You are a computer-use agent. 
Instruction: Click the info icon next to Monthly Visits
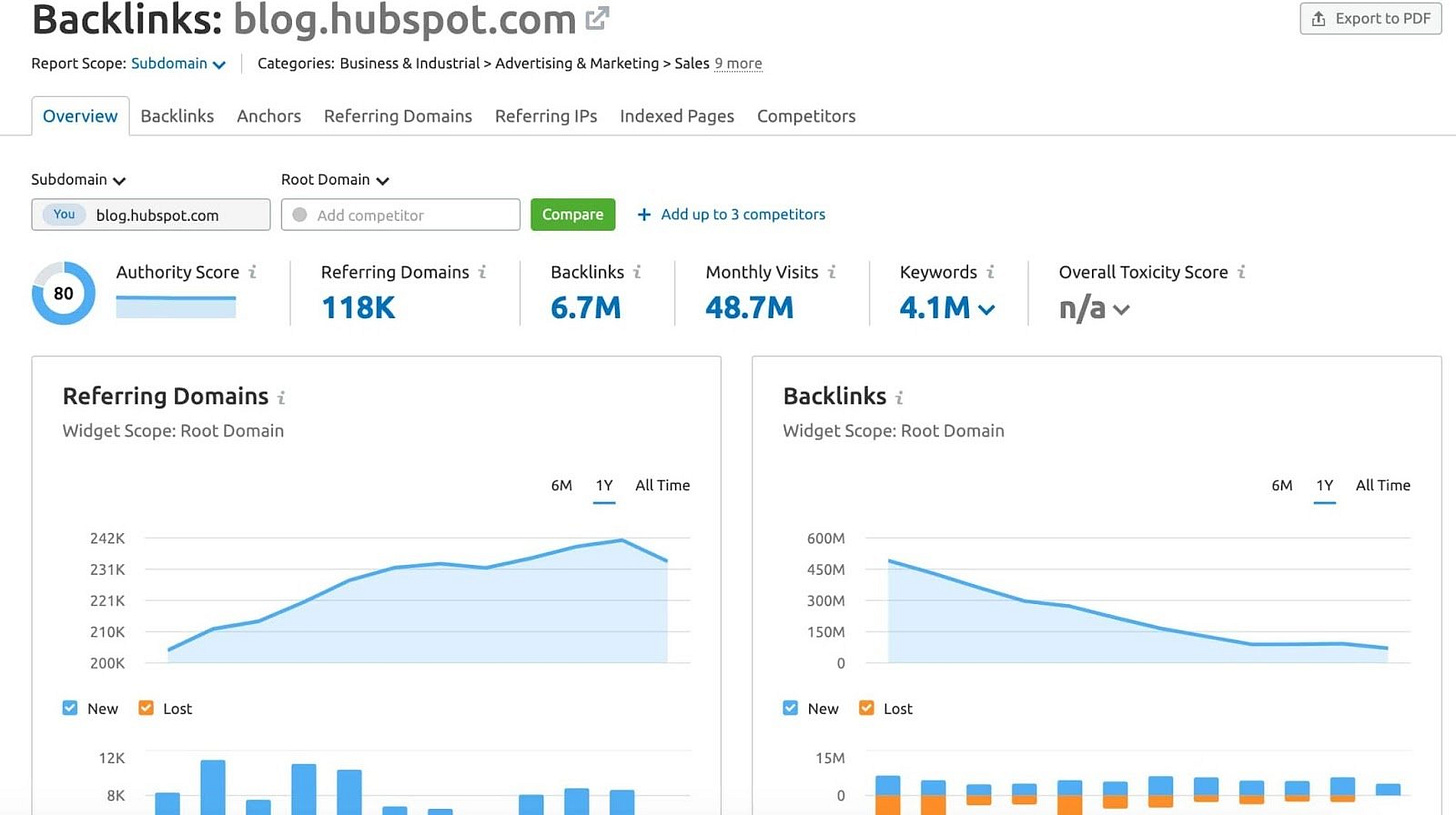(835, 272)
